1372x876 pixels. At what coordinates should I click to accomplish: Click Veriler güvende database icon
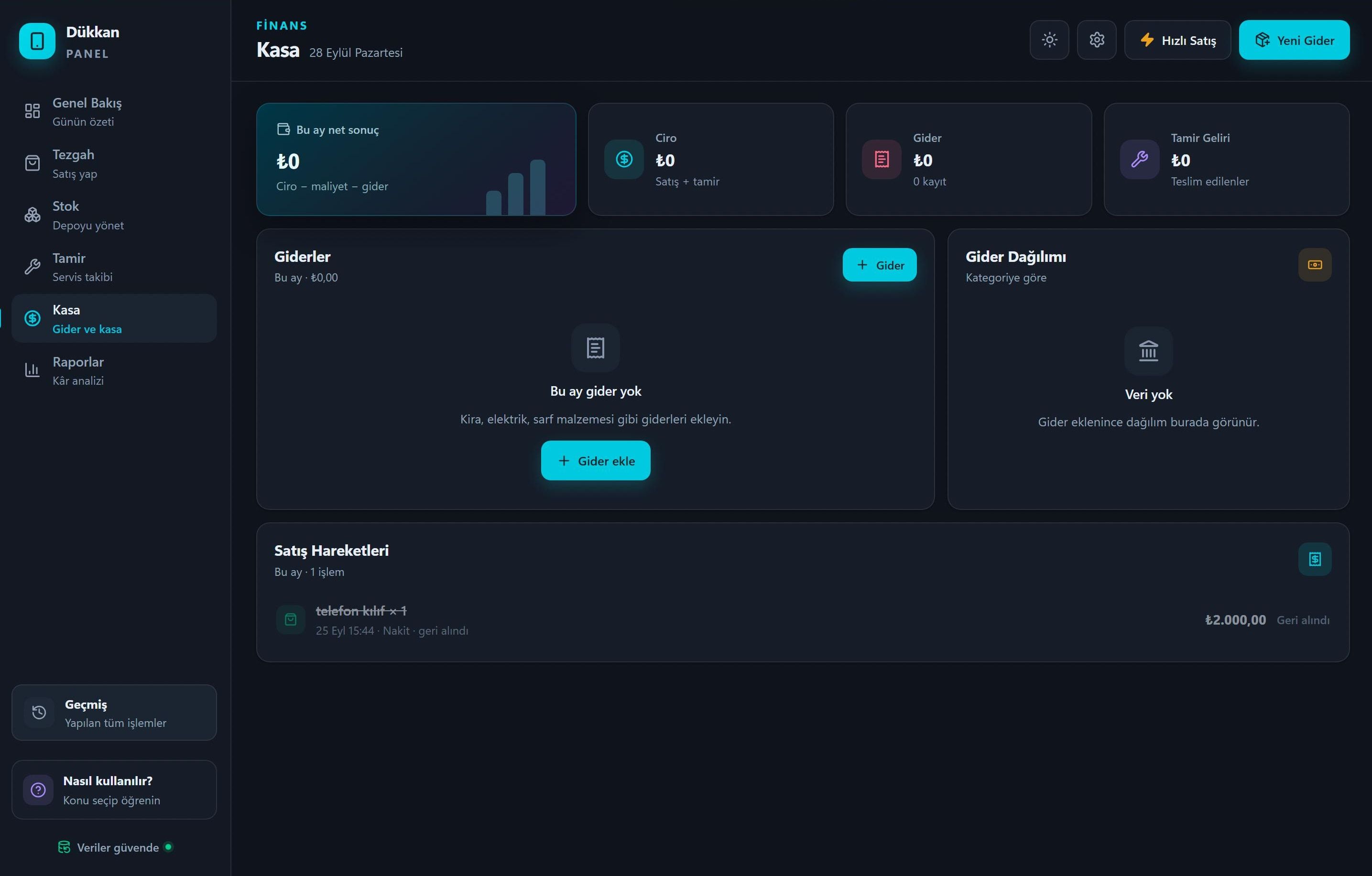tap(64, 847)
